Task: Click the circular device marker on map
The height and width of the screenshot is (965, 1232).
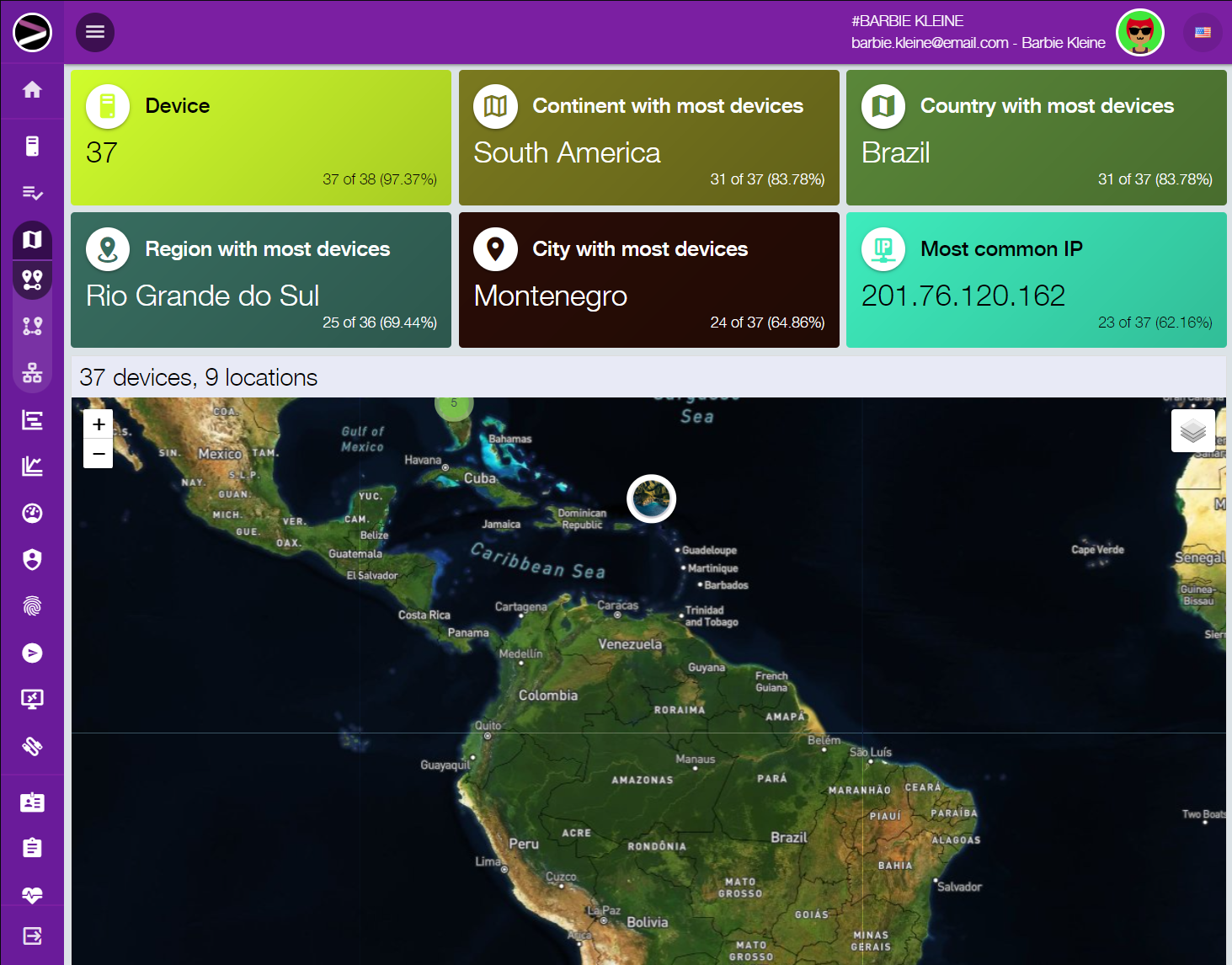Action: (651, 498)
